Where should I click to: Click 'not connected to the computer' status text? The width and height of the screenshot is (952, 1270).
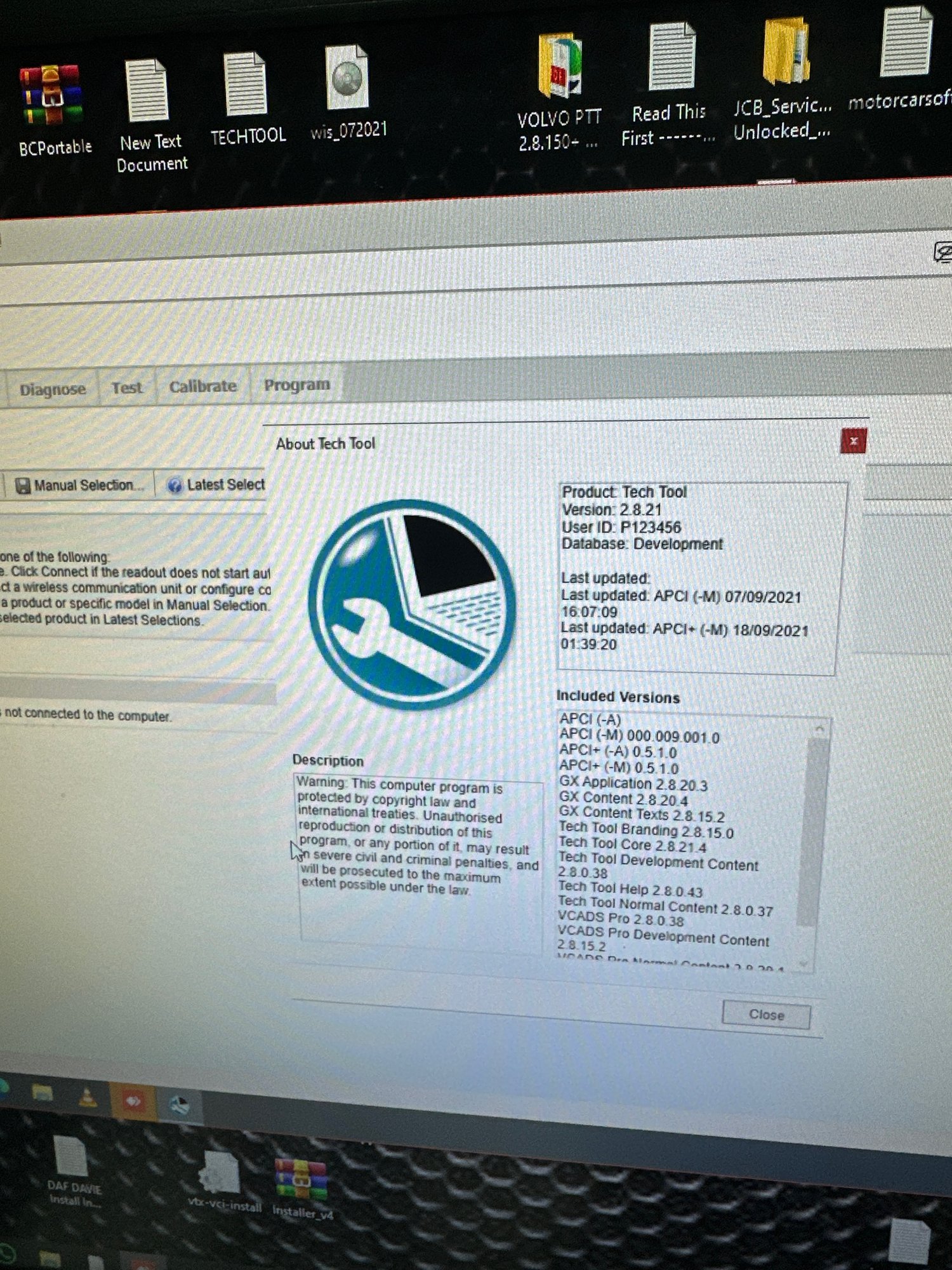[x=88, y=715]
